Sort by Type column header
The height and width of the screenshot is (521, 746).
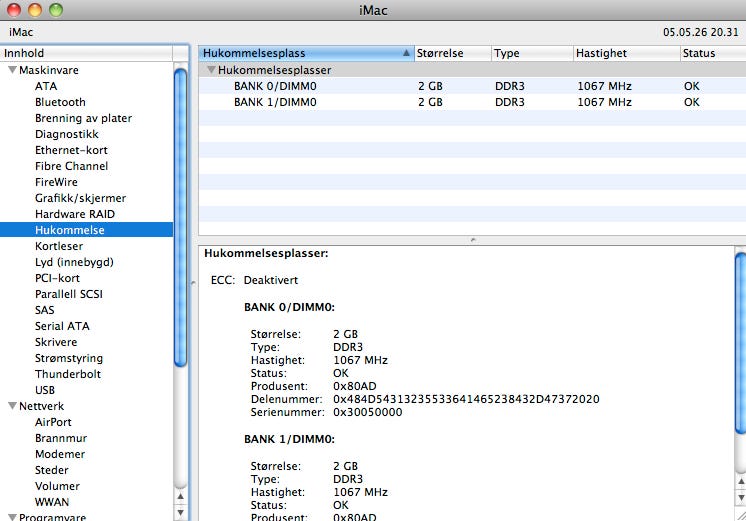click(532, 53)
